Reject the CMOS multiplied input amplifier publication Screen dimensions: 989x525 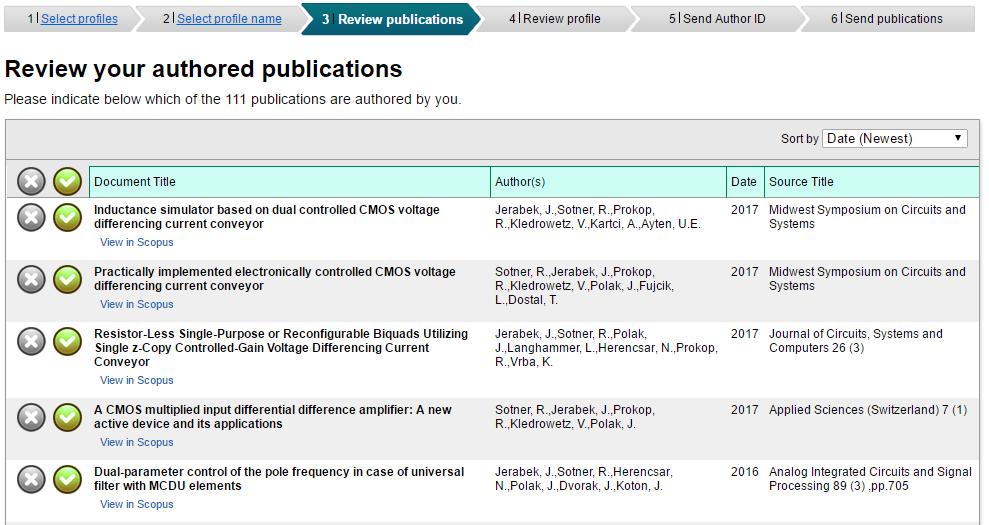pos(32,417)
